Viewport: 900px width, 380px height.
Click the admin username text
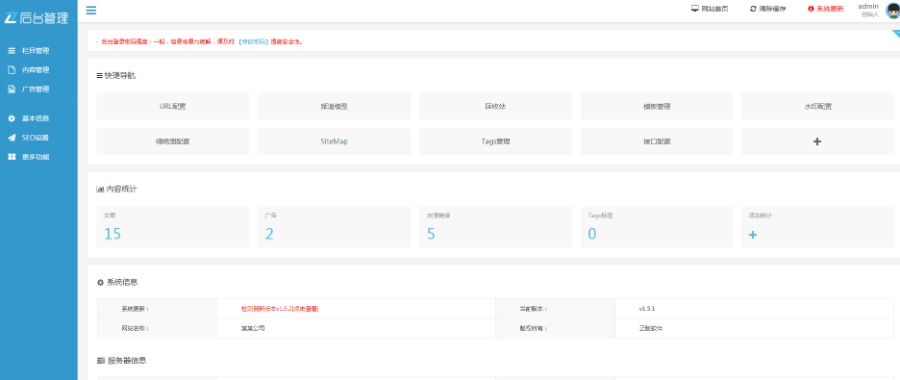[868, 6]
